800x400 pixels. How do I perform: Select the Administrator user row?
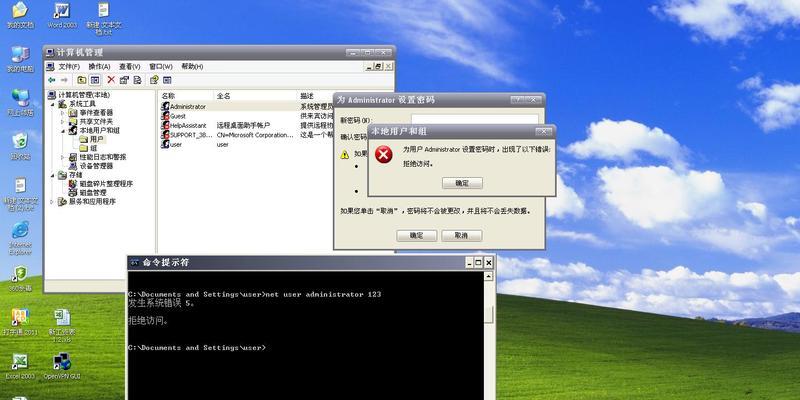246,107
